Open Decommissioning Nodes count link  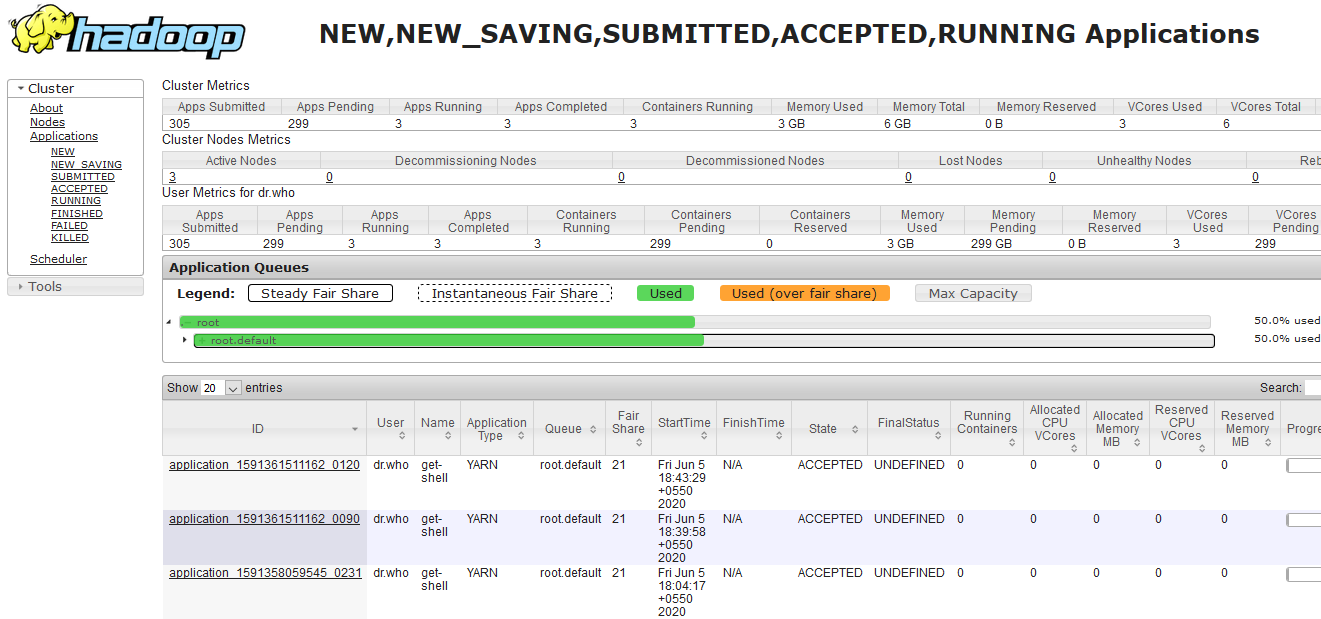(330, 177)
